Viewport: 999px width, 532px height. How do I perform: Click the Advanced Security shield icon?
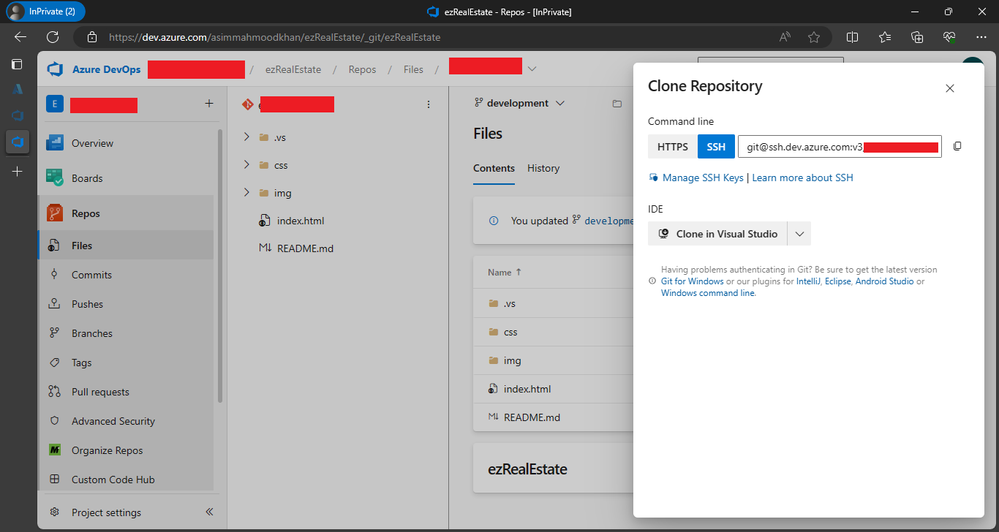pos(54,421)
